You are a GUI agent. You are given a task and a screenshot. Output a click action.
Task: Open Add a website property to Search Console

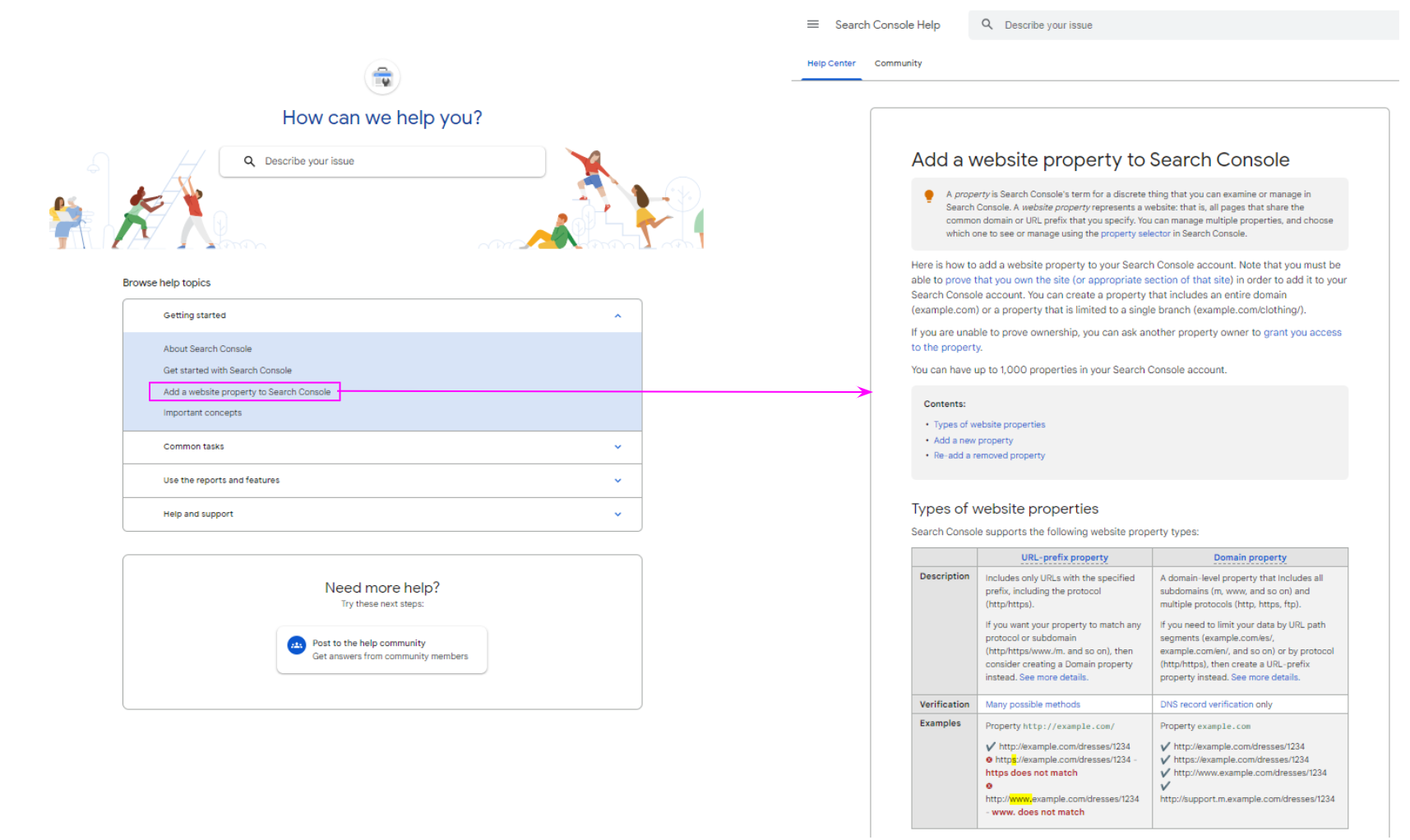point(247,392)
